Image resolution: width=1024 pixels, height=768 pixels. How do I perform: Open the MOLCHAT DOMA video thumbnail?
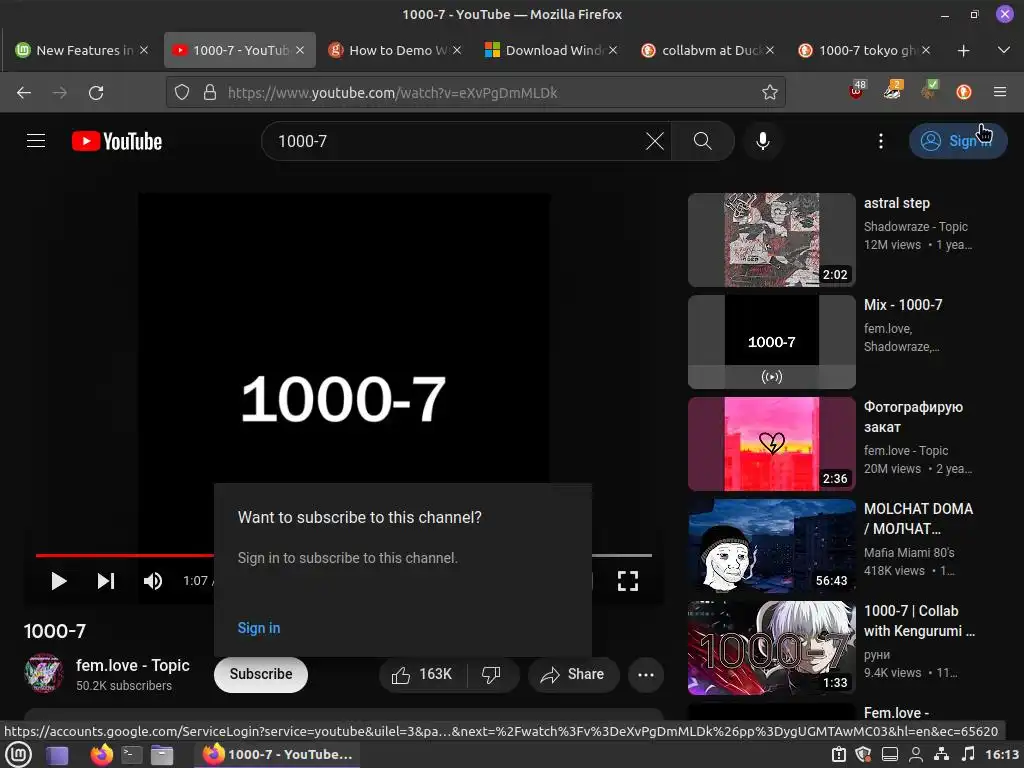click(x=771, y=546)
